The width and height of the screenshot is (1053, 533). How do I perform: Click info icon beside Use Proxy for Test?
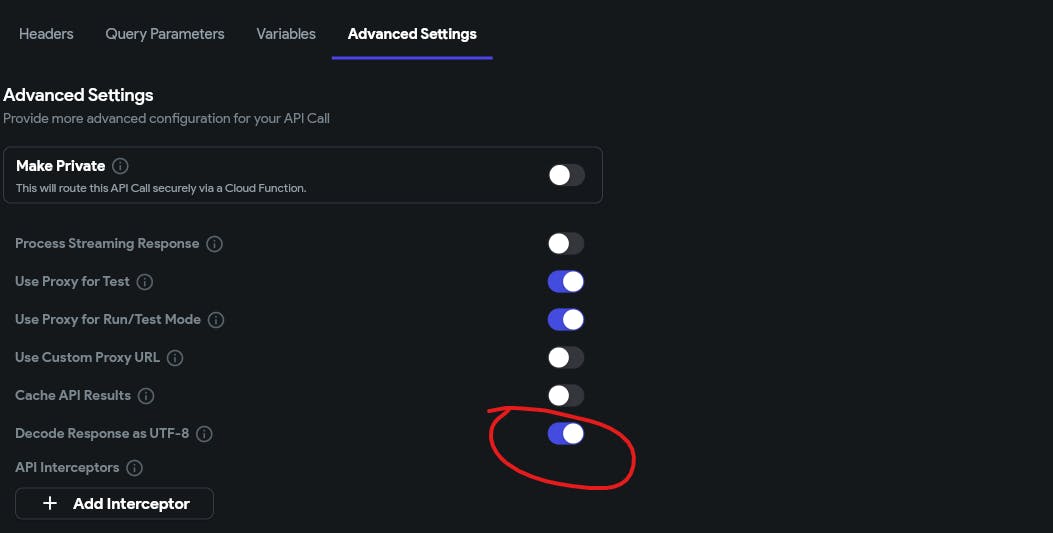click(x=144, y=282)
